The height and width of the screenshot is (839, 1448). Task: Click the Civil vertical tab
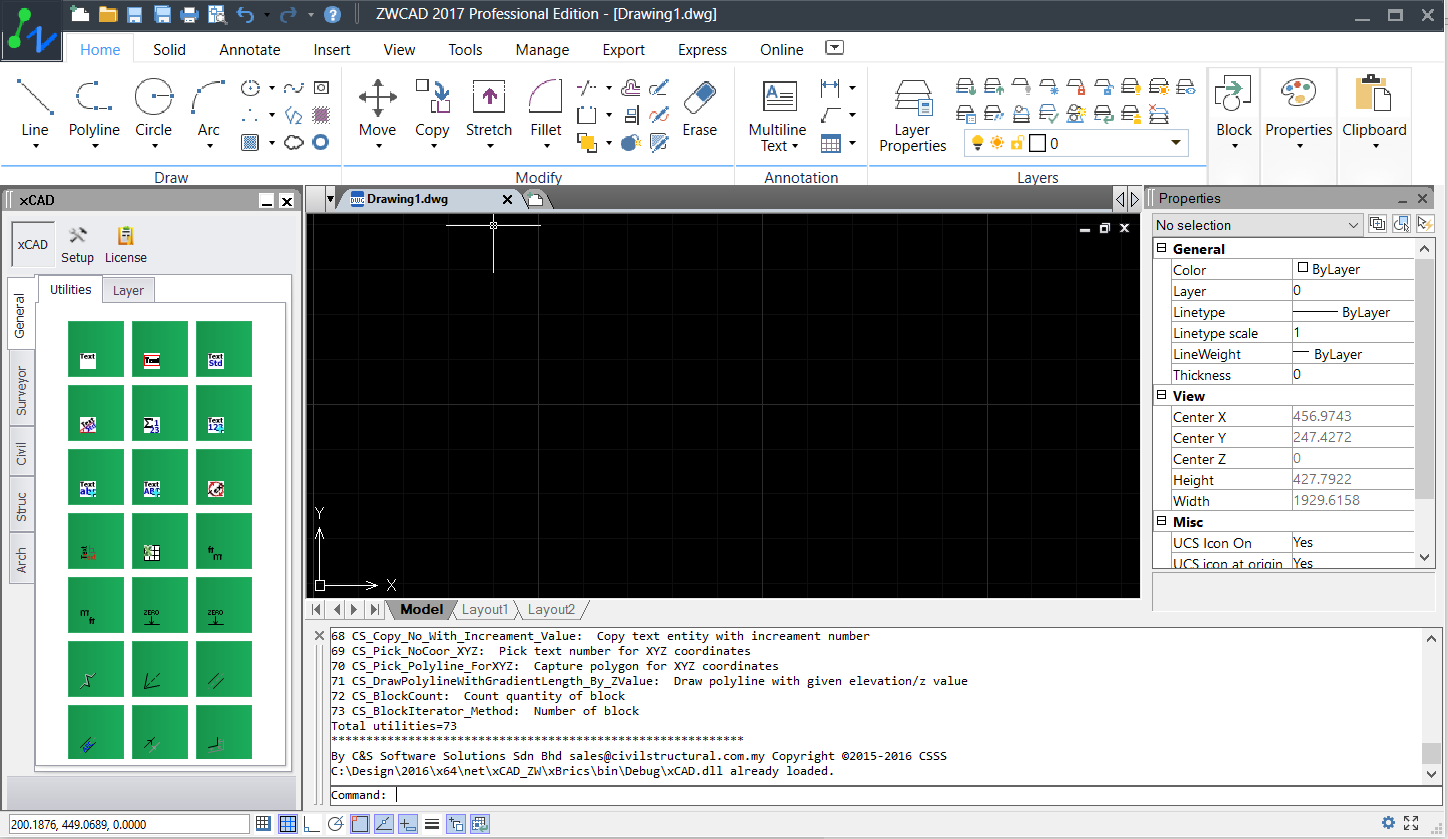point(21,454)
